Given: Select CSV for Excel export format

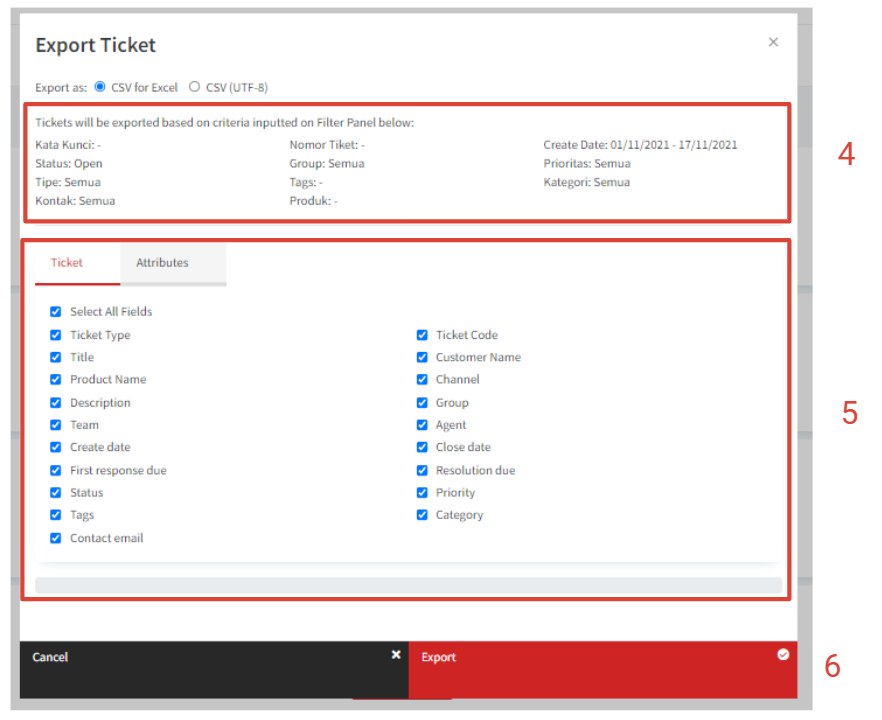Looking at the screenshot, I should (100, 87).
